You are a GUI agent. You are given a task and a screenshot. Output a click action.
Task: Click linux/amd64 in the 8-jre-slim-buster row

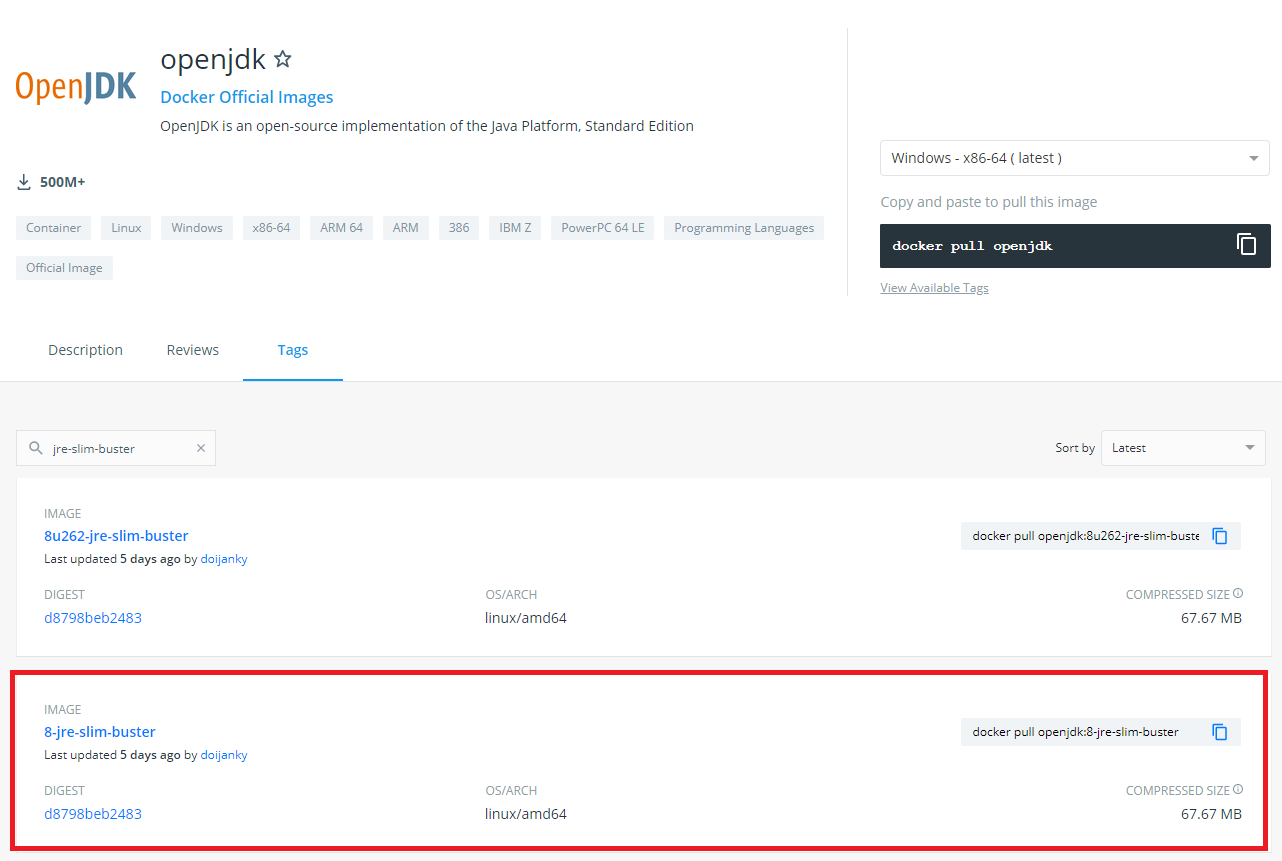coord(526,814)
